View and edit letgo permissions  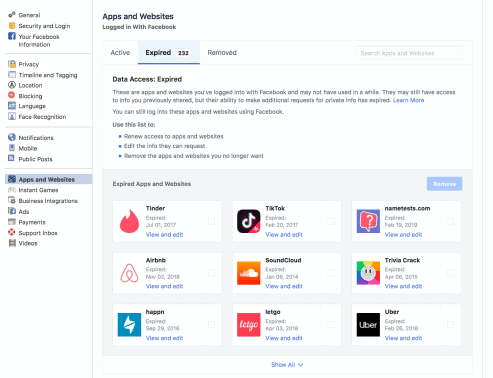point(284,338)
